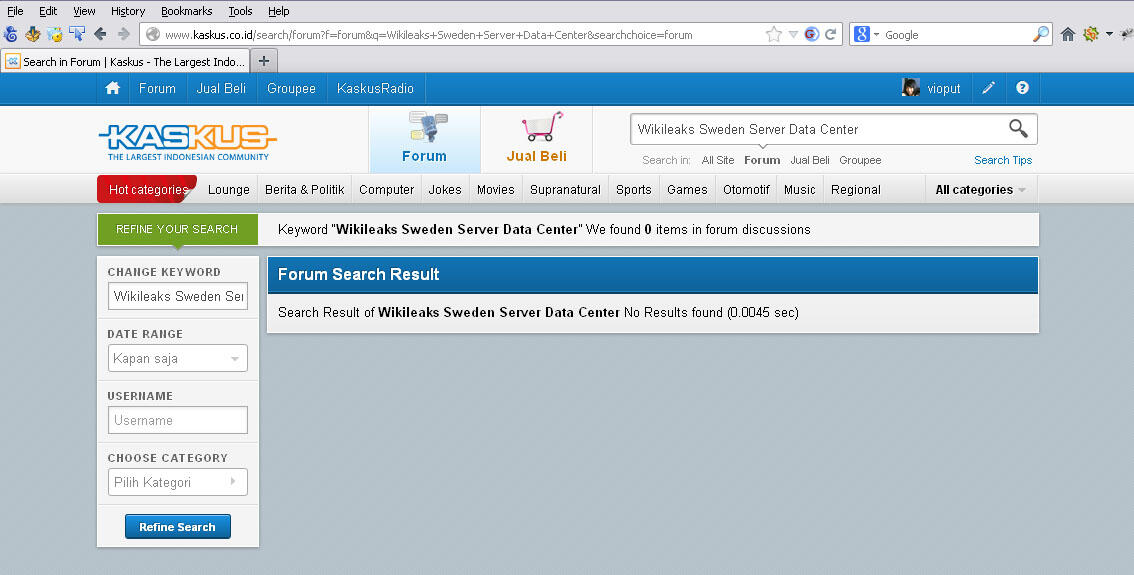Open the Otomotif category
Viewport: 1134px width, 575px height.
tap(746, 189)
